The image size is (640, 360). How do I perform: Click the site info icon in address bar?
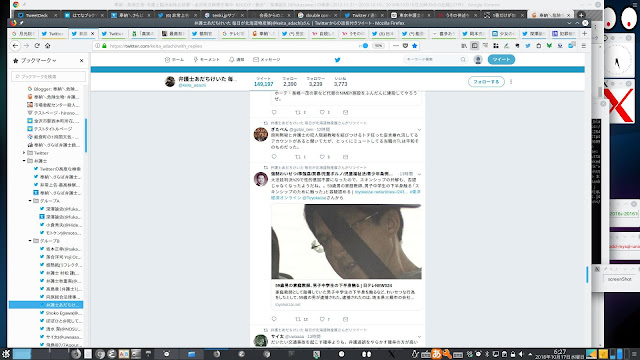click(x=97, y=46)
